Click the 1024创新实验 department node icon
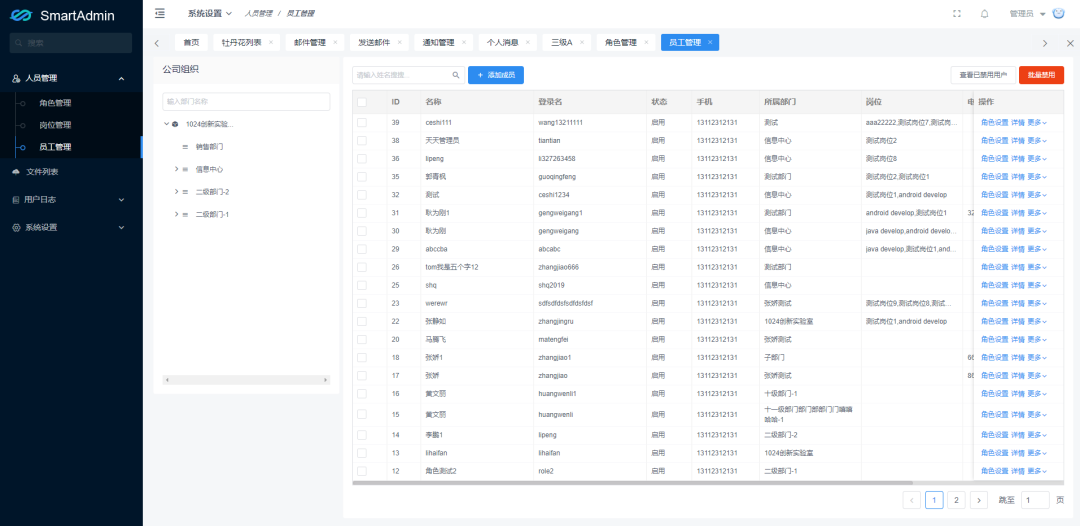Image resolution: width=1080 pixels, height=526 pixels. (176, 125)
